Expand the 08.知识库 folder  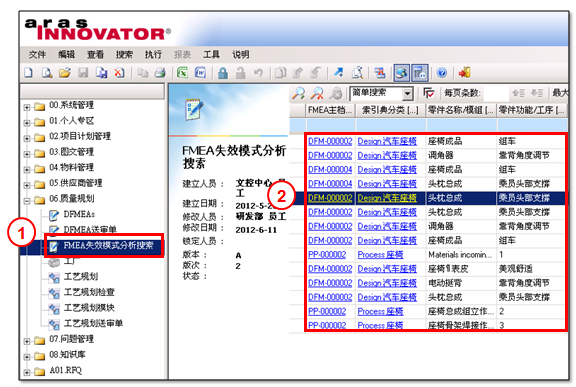[27, 356]
